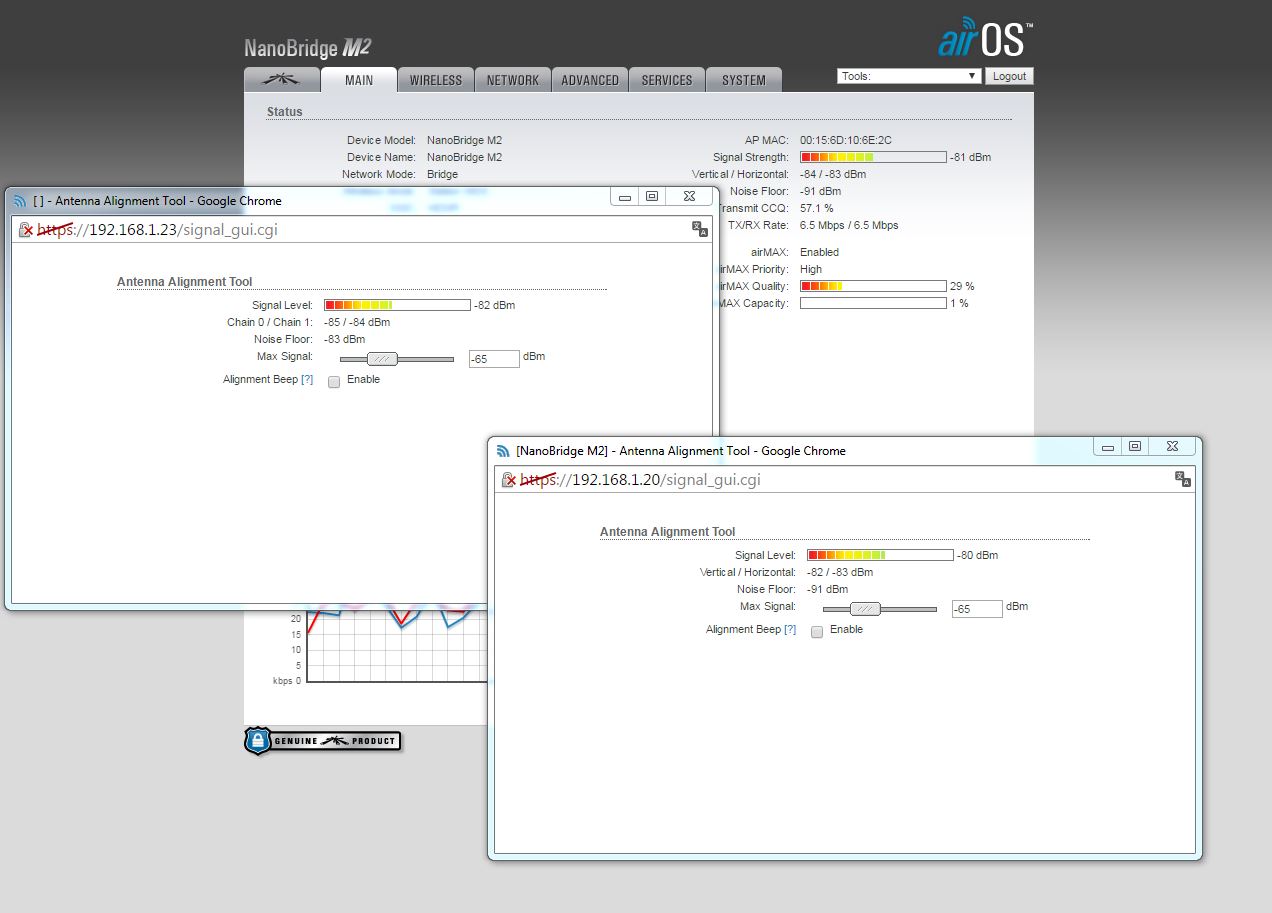The image size is (1272, 913).
Task: Click the Transmit CCQ value 57.1 %
Action: [817, 208]
